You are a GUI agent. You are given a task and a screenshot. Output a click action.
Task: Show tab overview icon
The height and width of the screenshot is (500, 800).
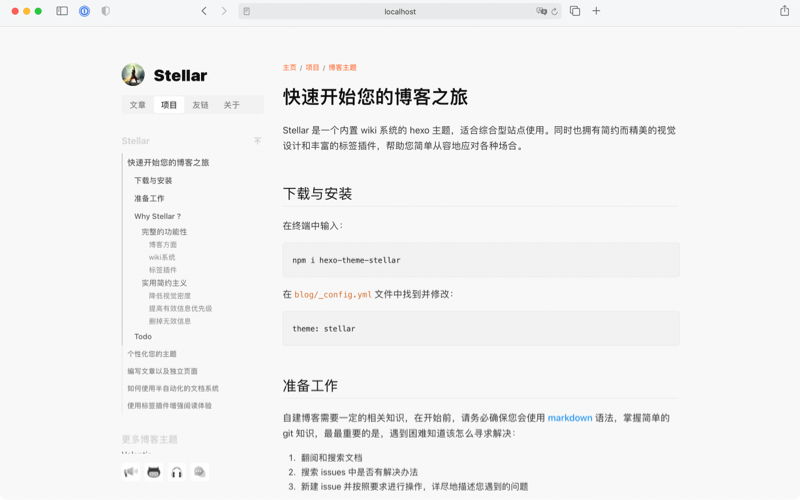(x=575, y=11)
